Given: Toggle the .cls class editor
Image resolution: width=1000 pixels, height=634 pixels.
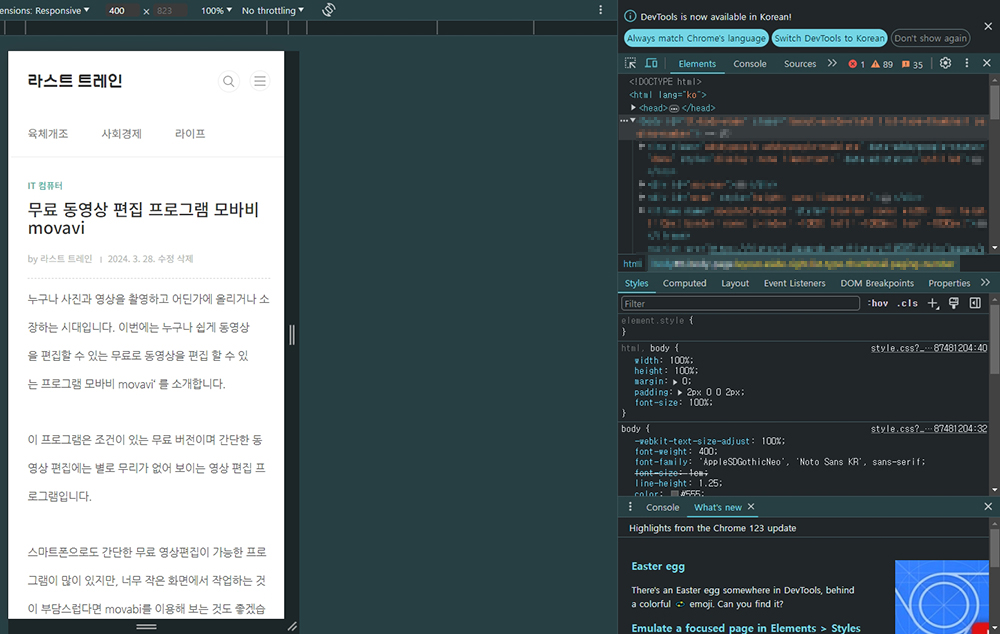Looking at the screenshot, I should coord(907,304).
